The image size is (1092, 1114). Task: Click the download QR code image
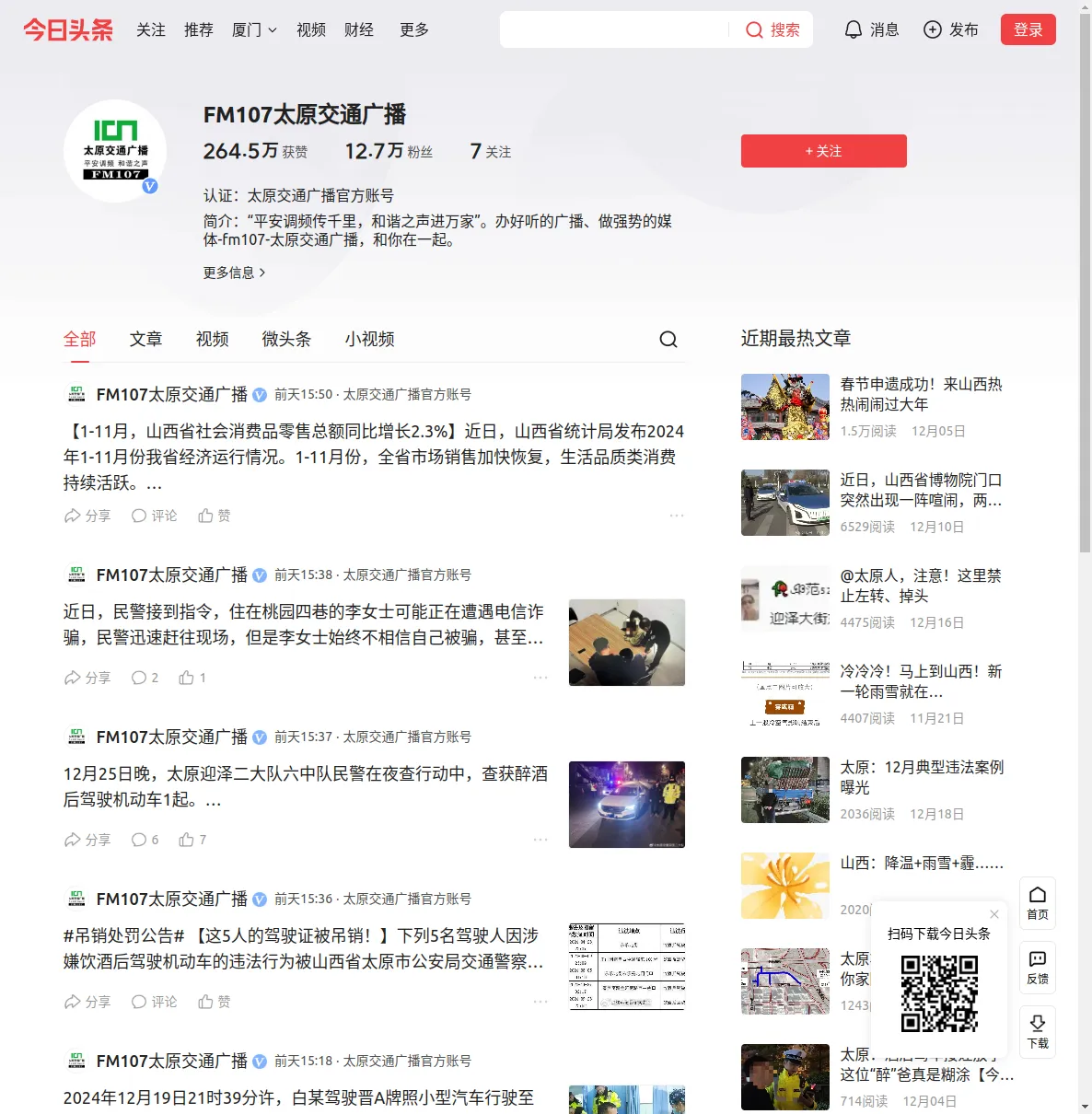point(939,993)
